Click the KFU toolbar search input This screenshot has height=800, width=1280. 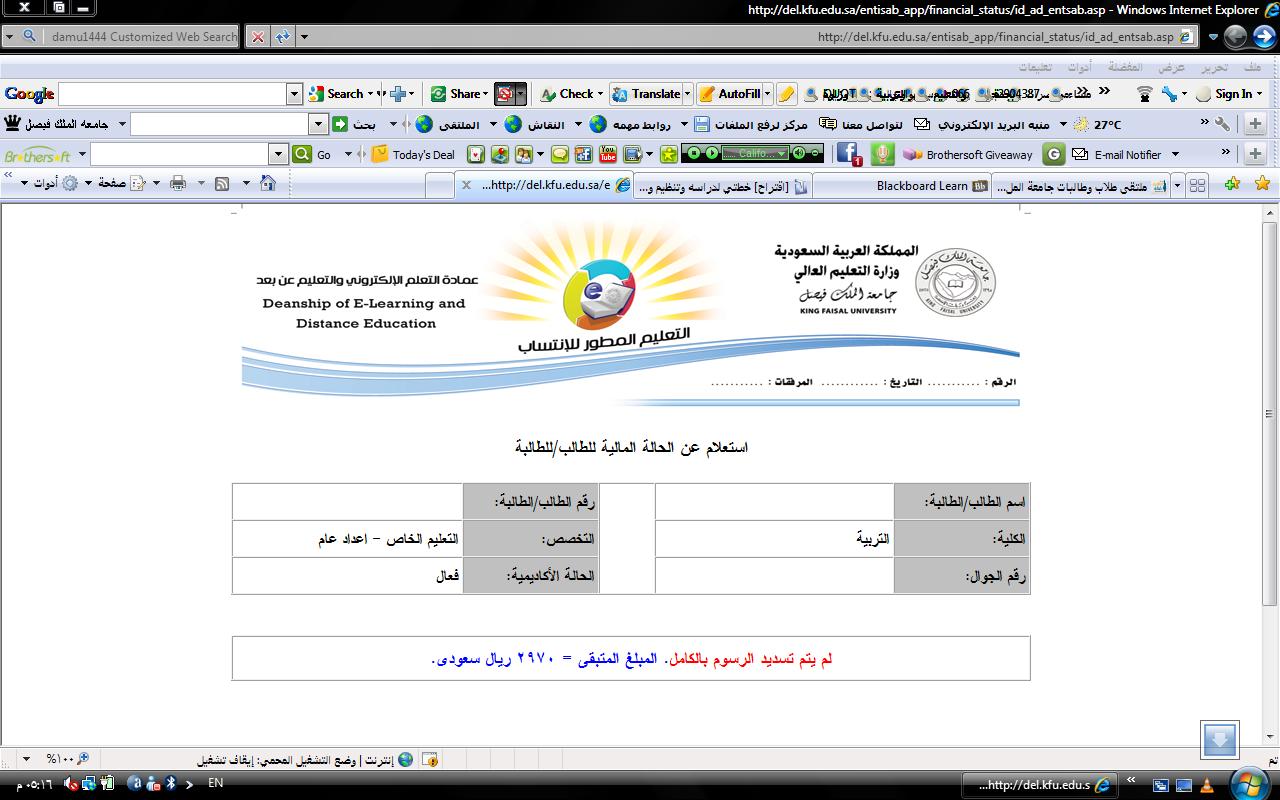[219, 124]
